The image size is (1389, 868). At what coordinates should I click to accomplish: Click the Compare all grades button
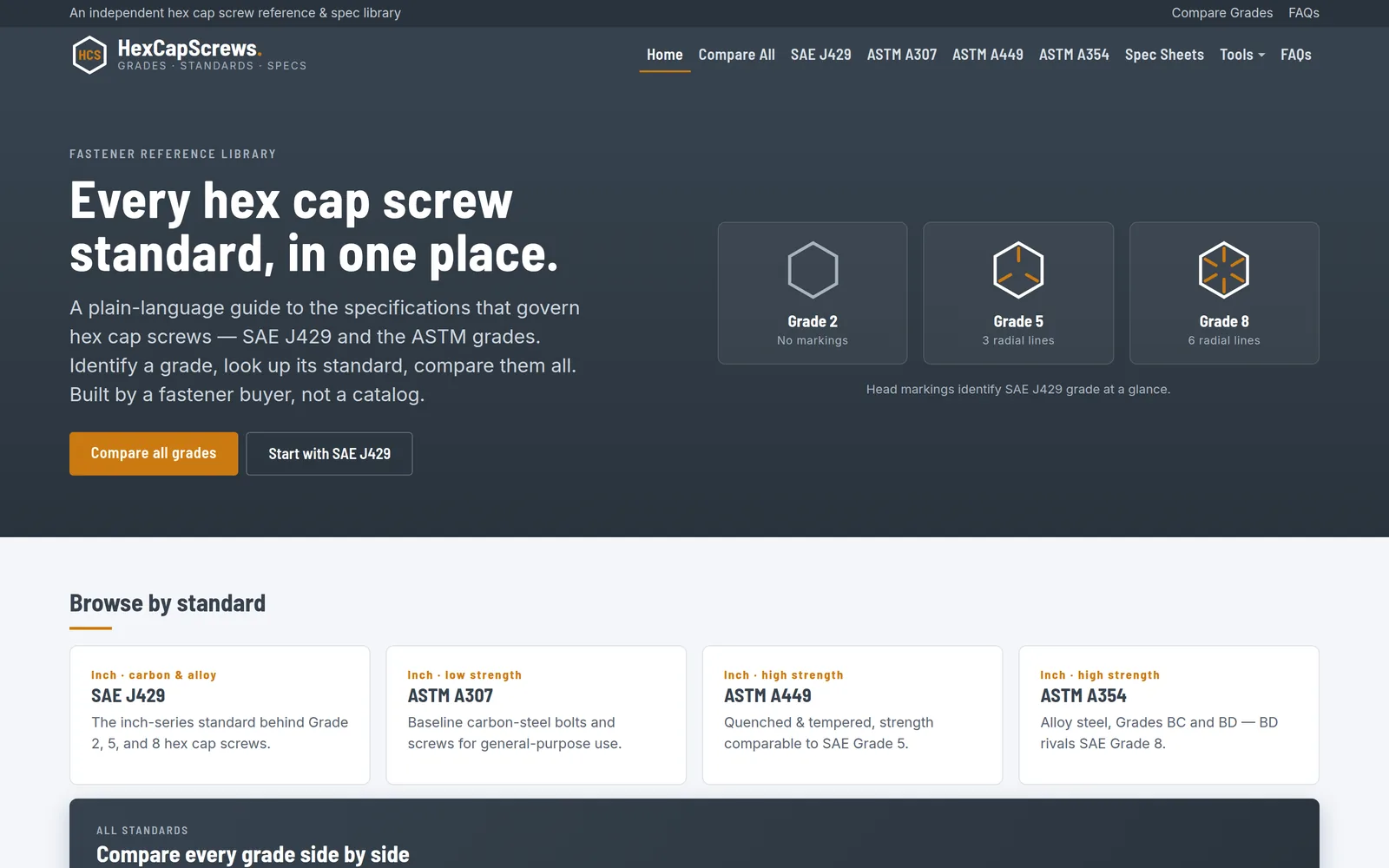[154, 453]
